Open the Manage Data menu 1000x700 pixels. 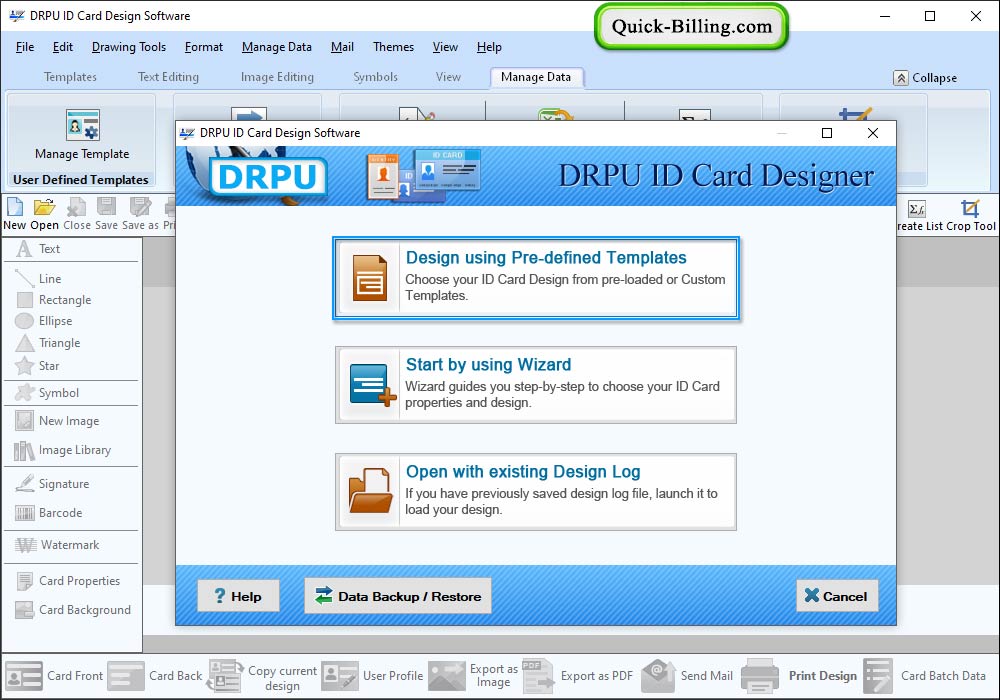[x=277, y=47]
